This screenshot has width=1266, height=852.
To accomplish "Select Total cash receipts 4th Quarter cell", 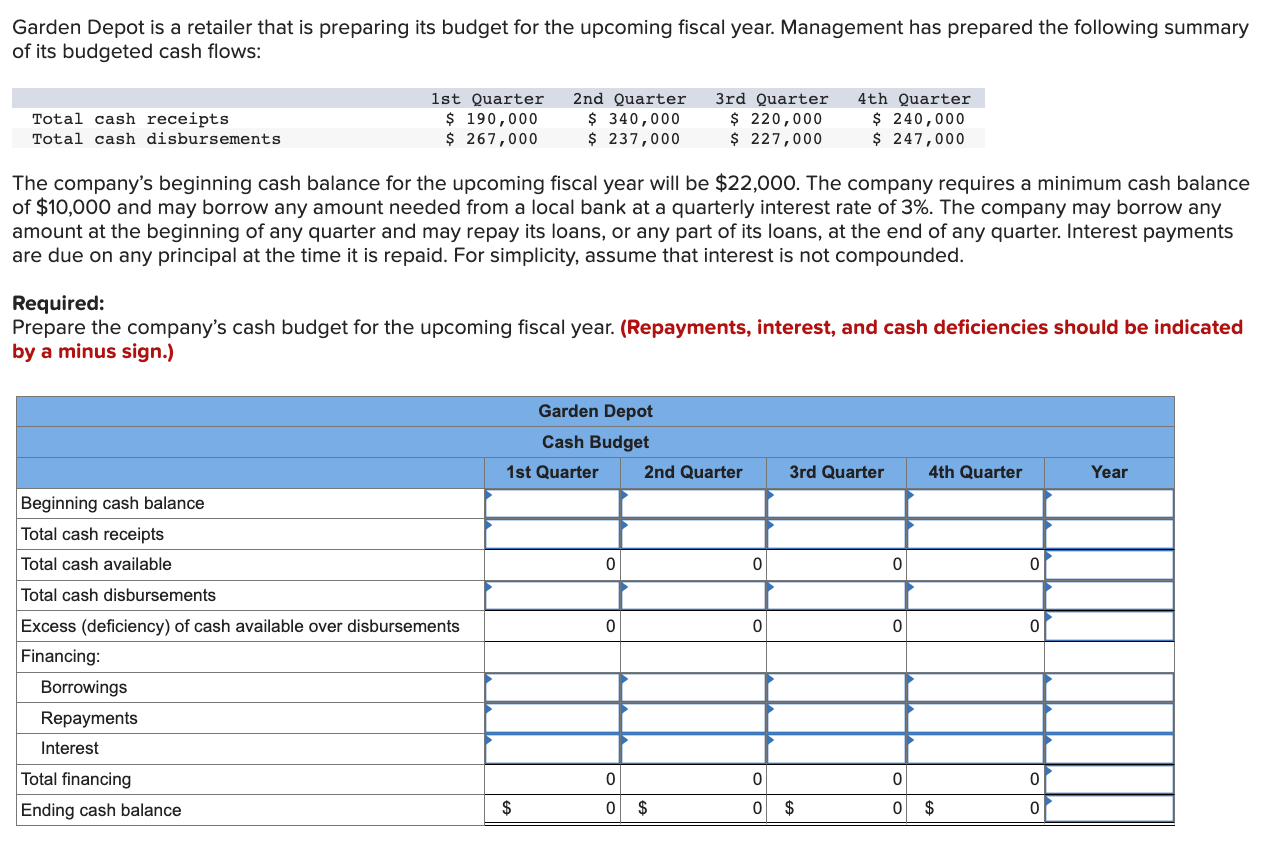I will click(975, 534).
